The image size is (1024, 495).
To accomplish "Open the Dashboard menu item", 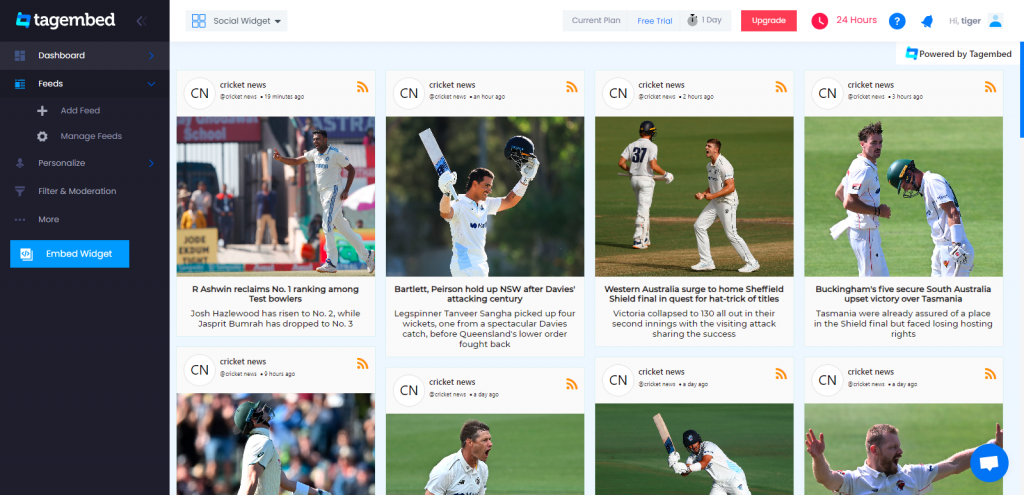I will click(85, 56).
